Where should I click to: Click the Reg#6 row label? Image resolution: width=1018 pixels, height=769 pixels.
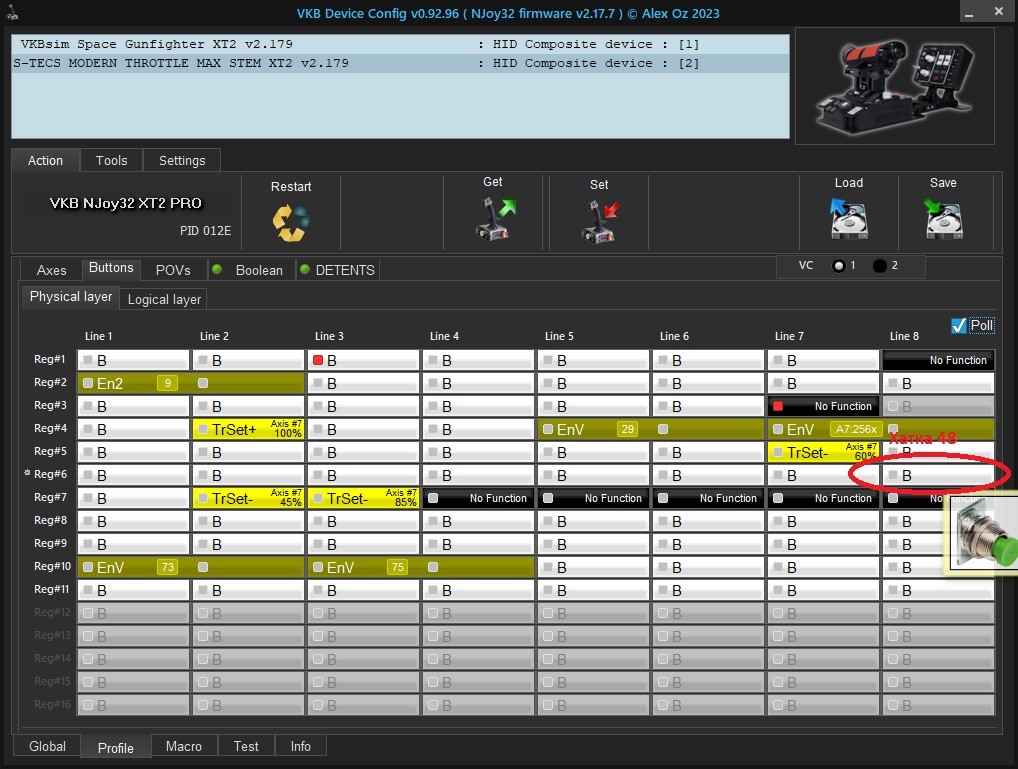tap(51, 474)
